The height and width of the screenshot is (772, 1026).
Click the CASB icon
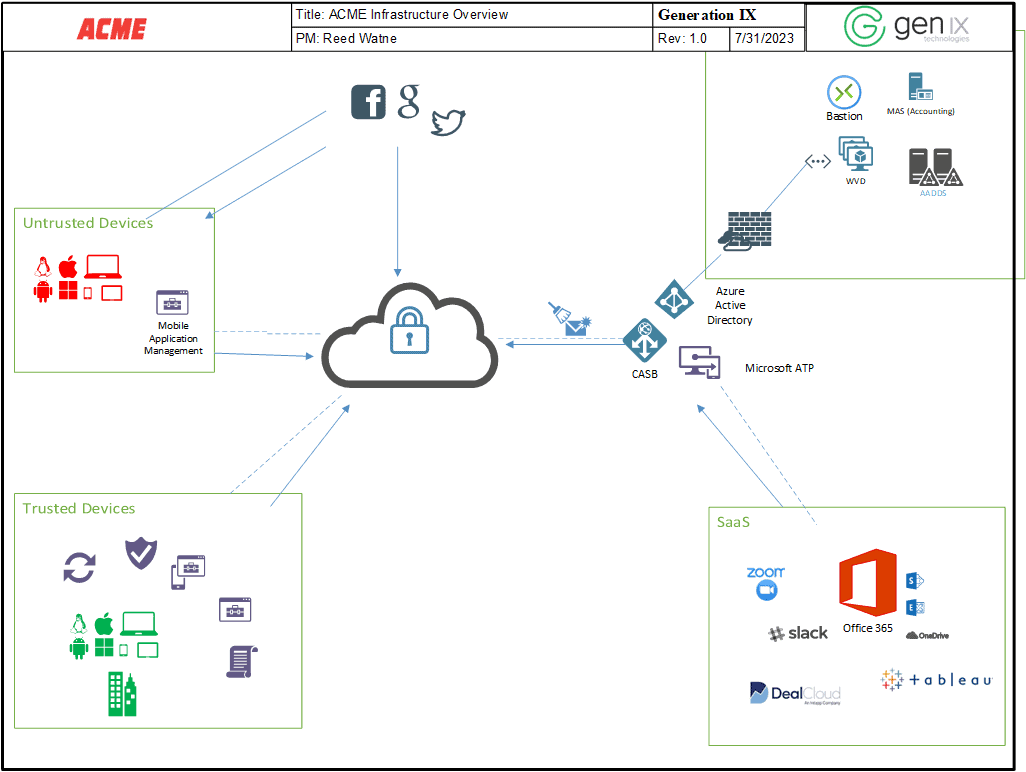(x=645, y=340)
